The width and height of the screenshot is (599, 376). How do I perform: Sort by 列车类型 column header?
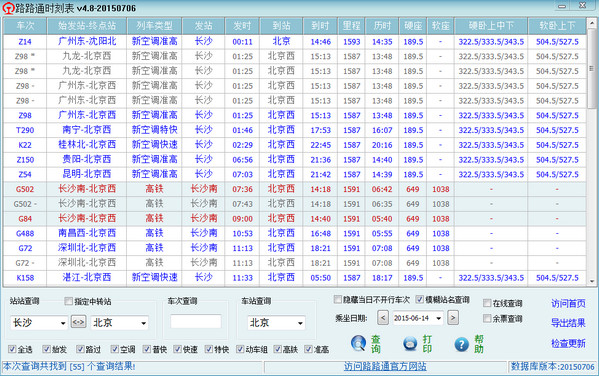pyautogui.click(x=154, y=26)
